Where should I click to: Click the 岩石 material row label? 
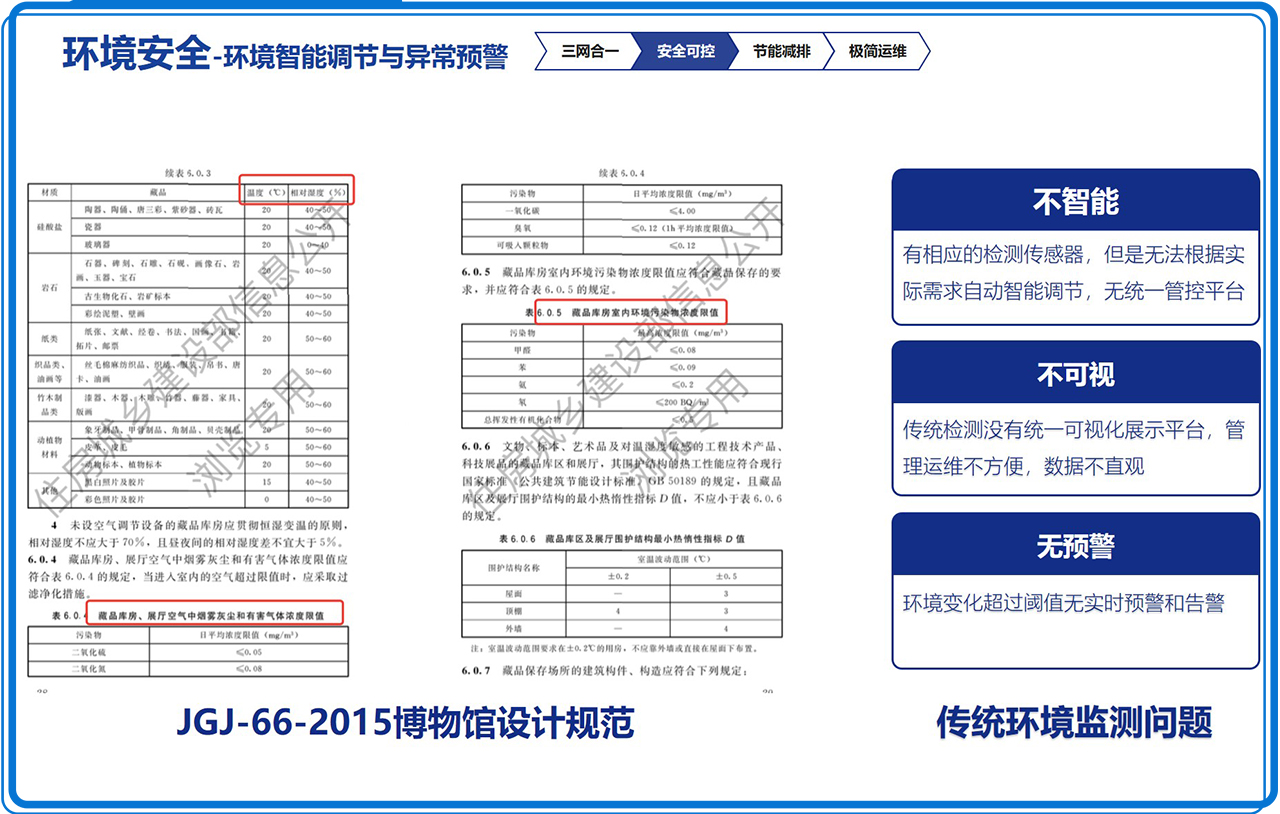tap(49, 288)
